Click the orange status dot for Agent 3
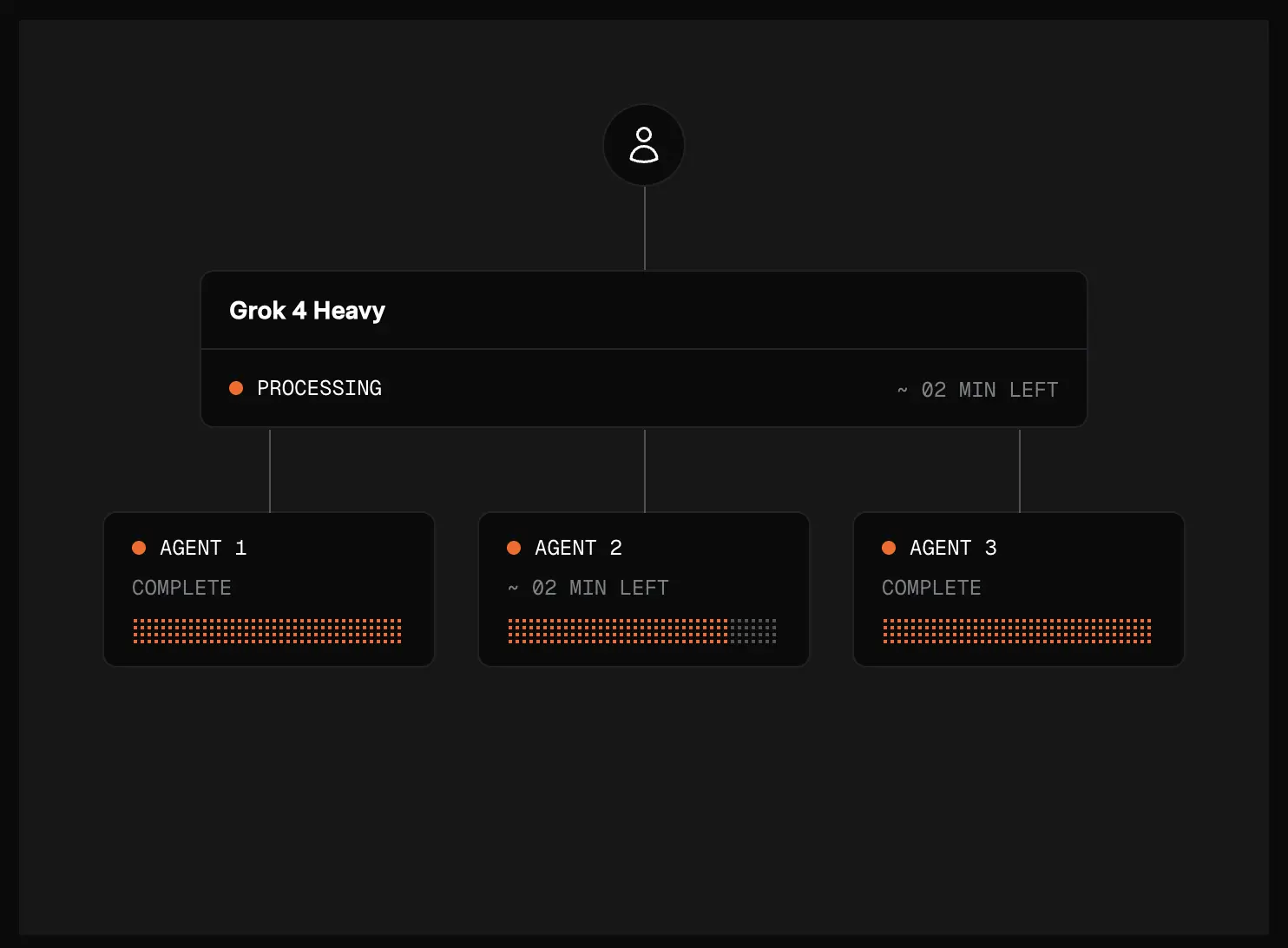This screenshot has width=1288, height=948. coord(889,548)
